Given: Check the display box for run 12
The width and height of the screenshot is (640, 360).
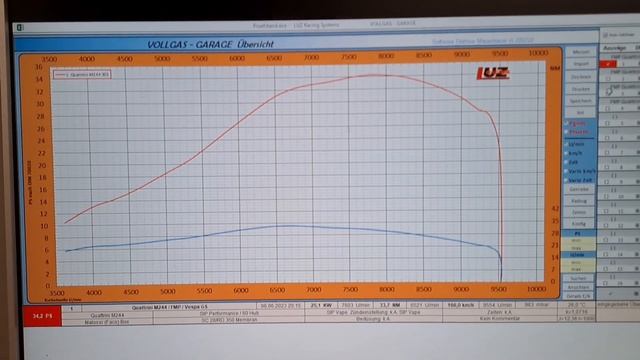Looking at the screenshot, I should (607, 225).
